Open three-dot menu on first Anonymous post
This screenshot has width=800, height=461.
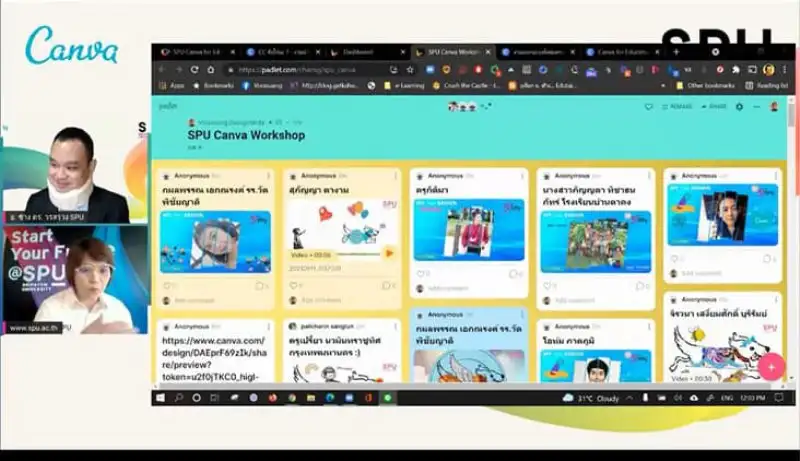(269, 176)
